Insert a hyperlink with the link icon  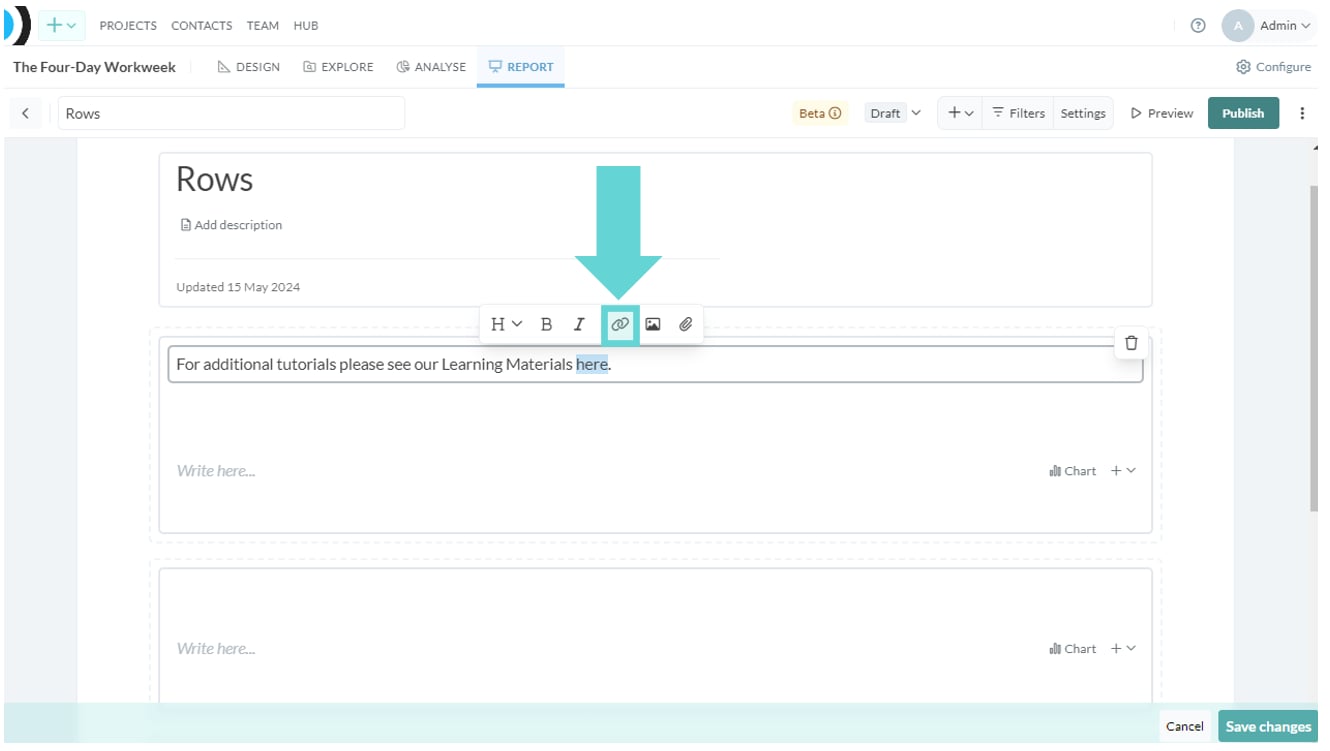(620, 324)
